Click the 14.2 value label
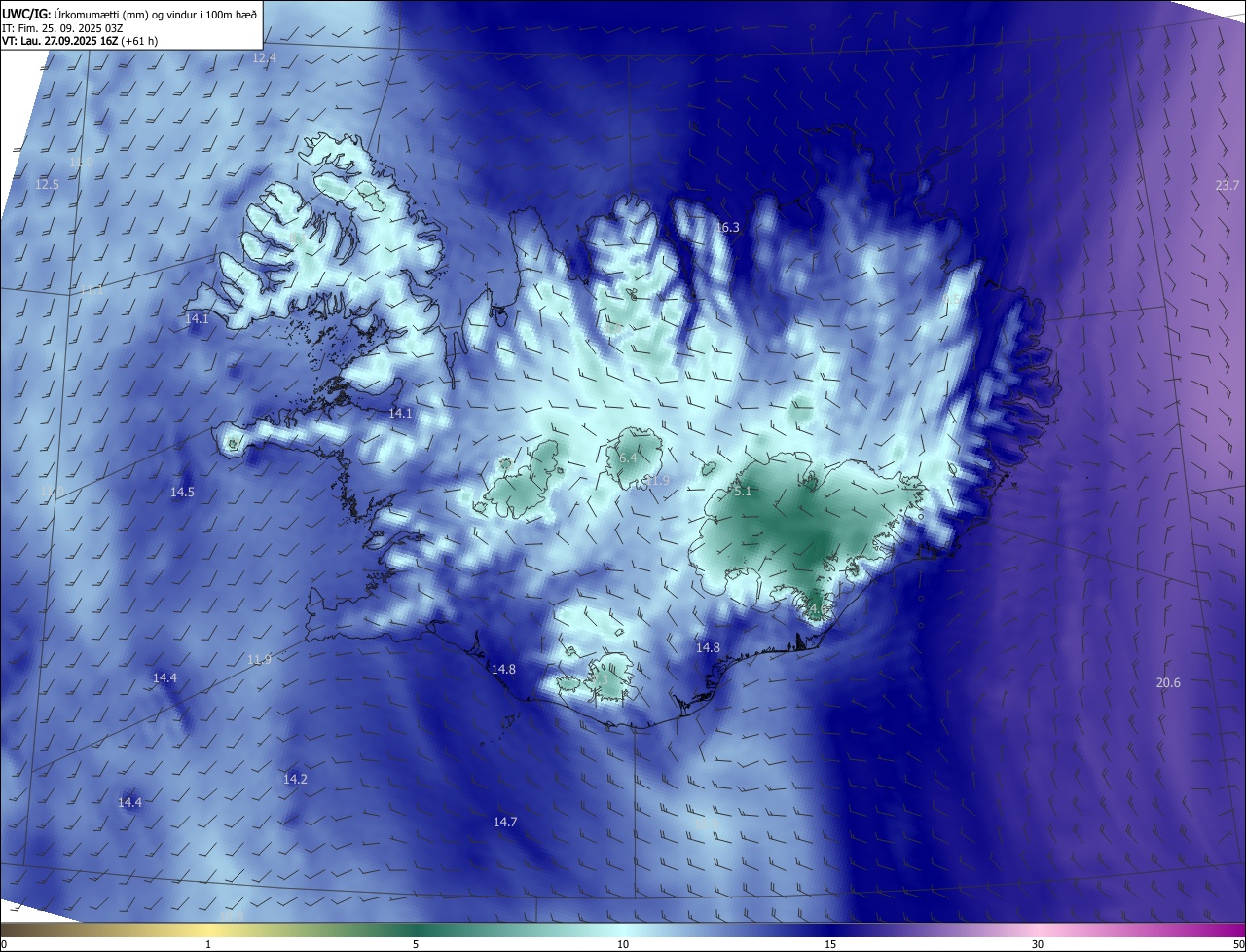 [295, 779]
